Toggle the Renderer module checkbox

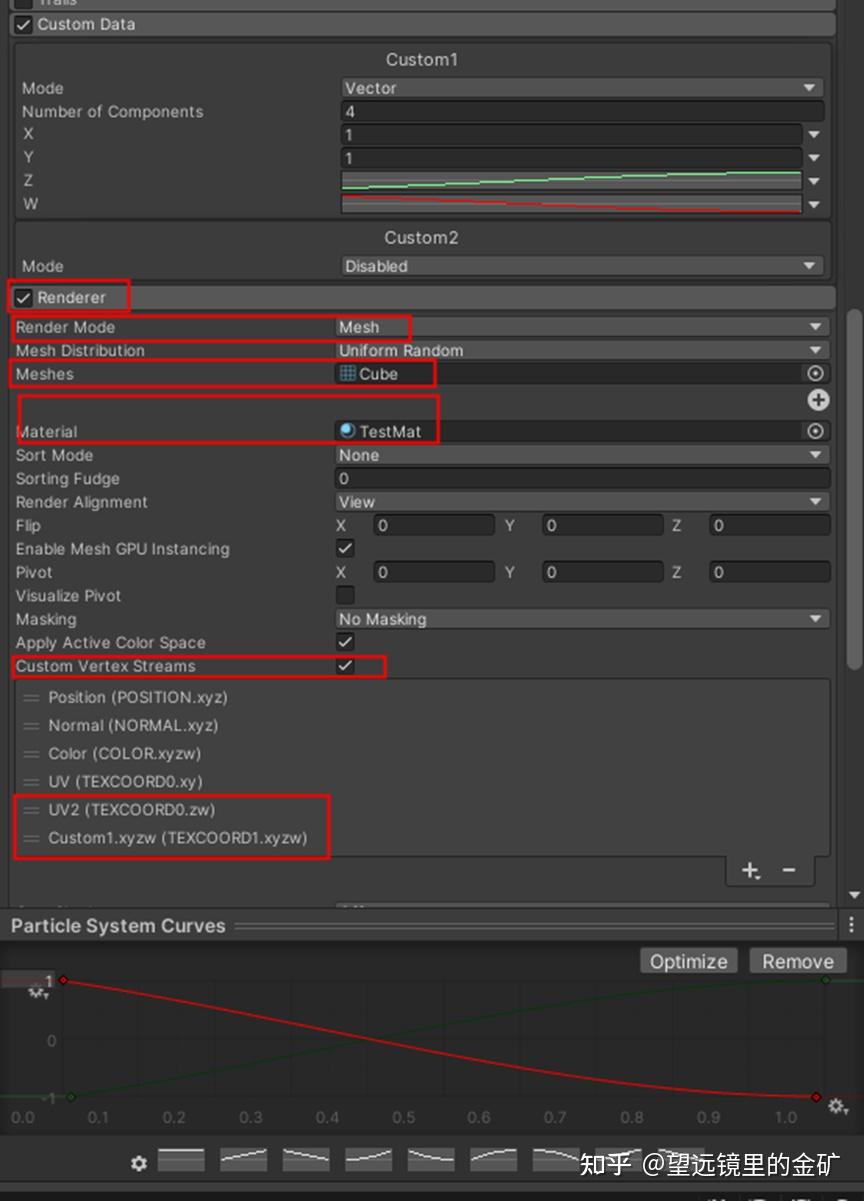[x=22, y=297]
